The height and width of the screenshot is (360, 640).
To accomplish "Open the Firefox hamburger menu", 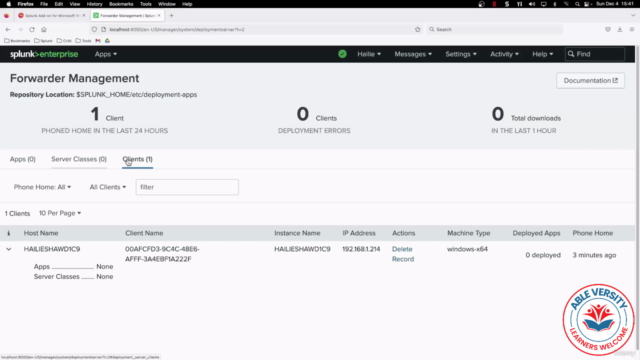I will click(632, 29).
